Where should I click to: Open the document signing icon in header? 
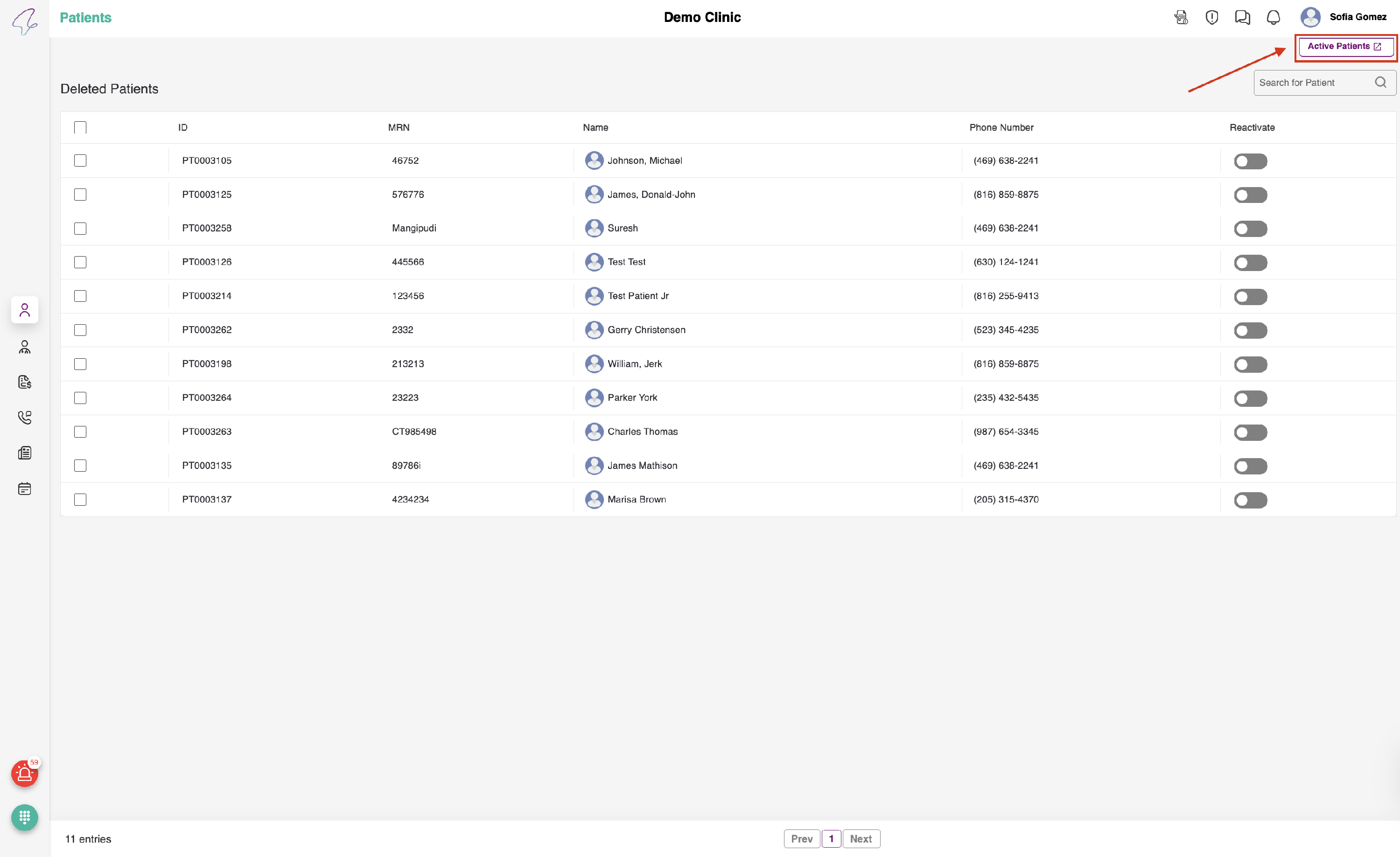point(1181,18)
